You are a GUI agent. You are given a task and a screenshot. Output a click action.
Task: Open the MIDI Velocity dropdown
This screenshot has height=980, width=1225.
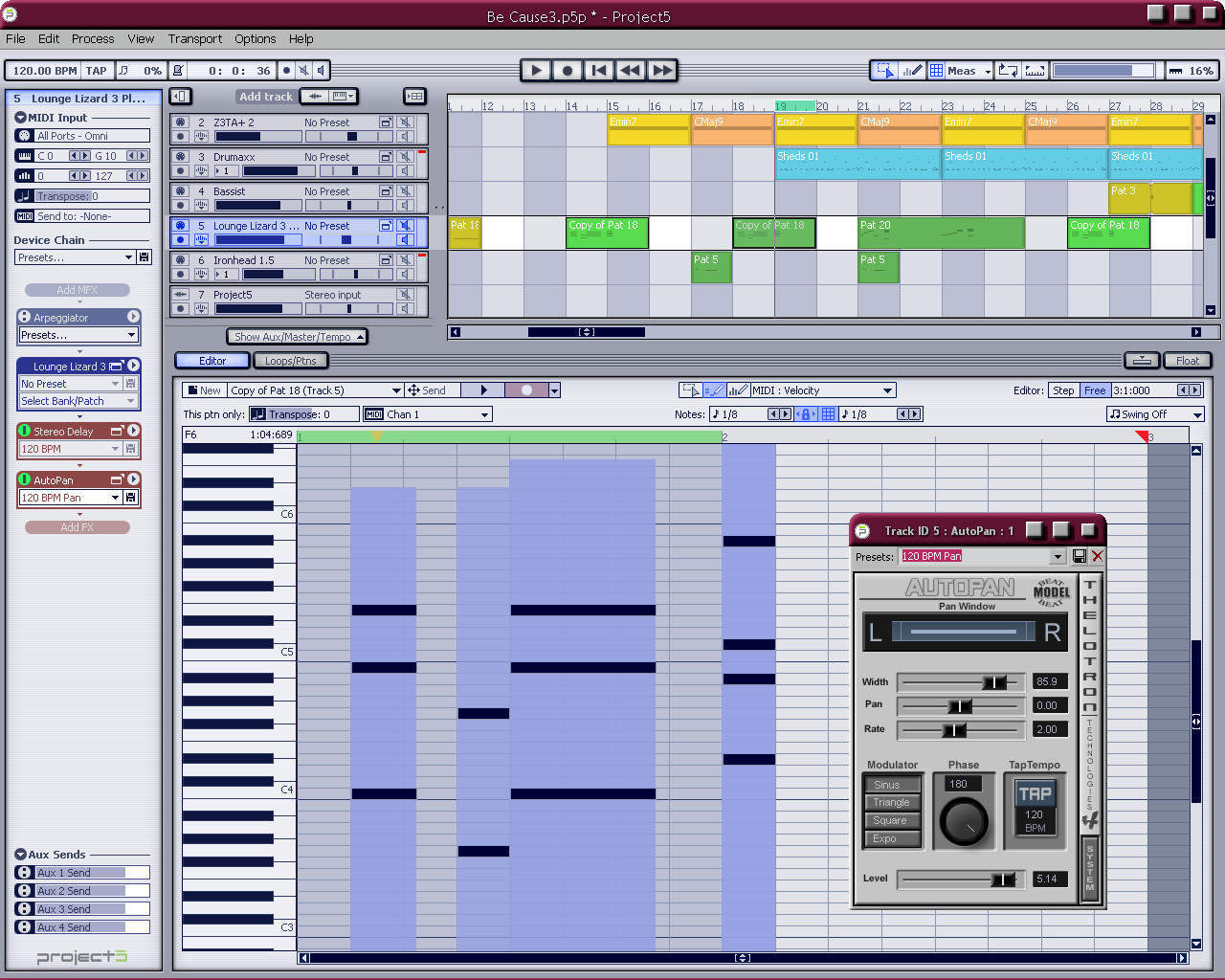coord(822,390)
